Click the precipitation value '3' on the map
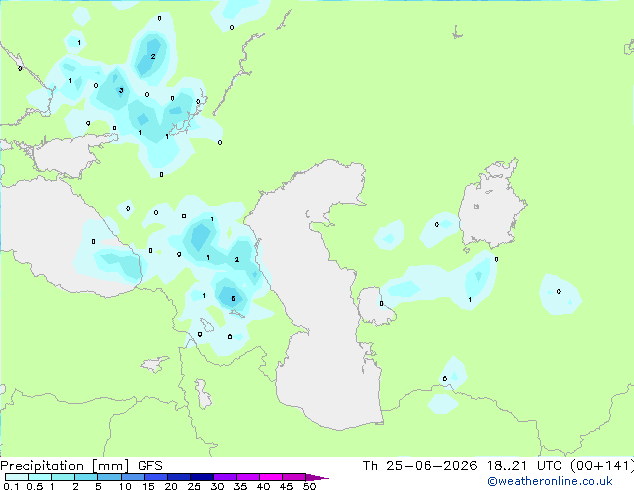 pyautogui.click(x=121, y=91)
